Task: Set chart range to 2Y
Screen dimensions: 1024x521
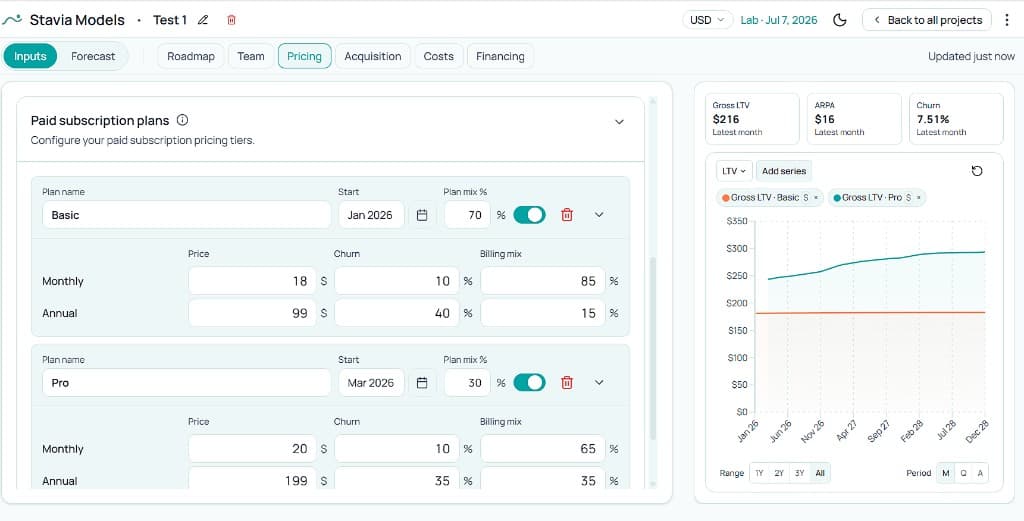Action: point(779,473)
